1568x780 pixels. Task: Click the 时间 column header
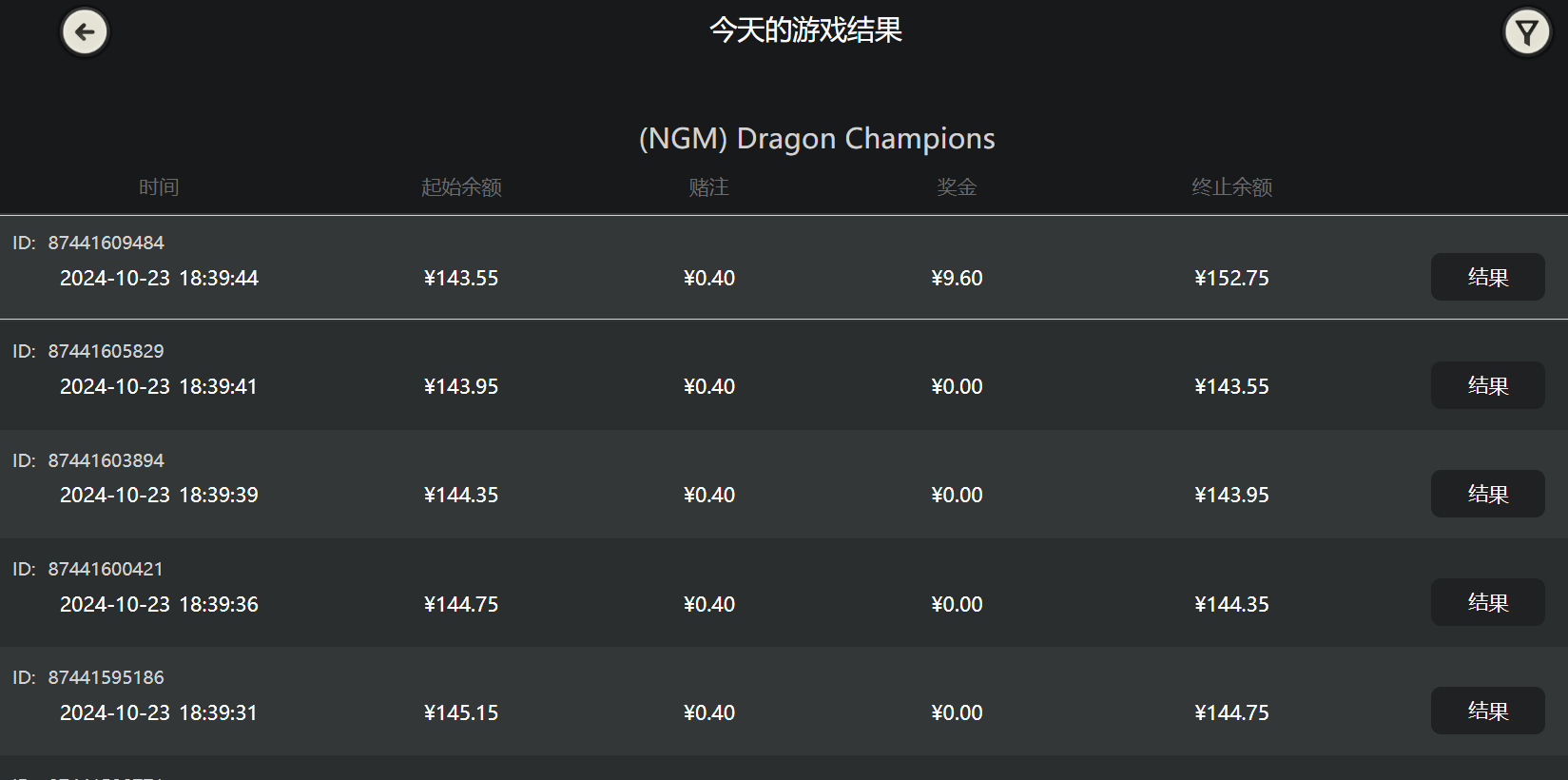pyautogui.click(x=159, y=187)
